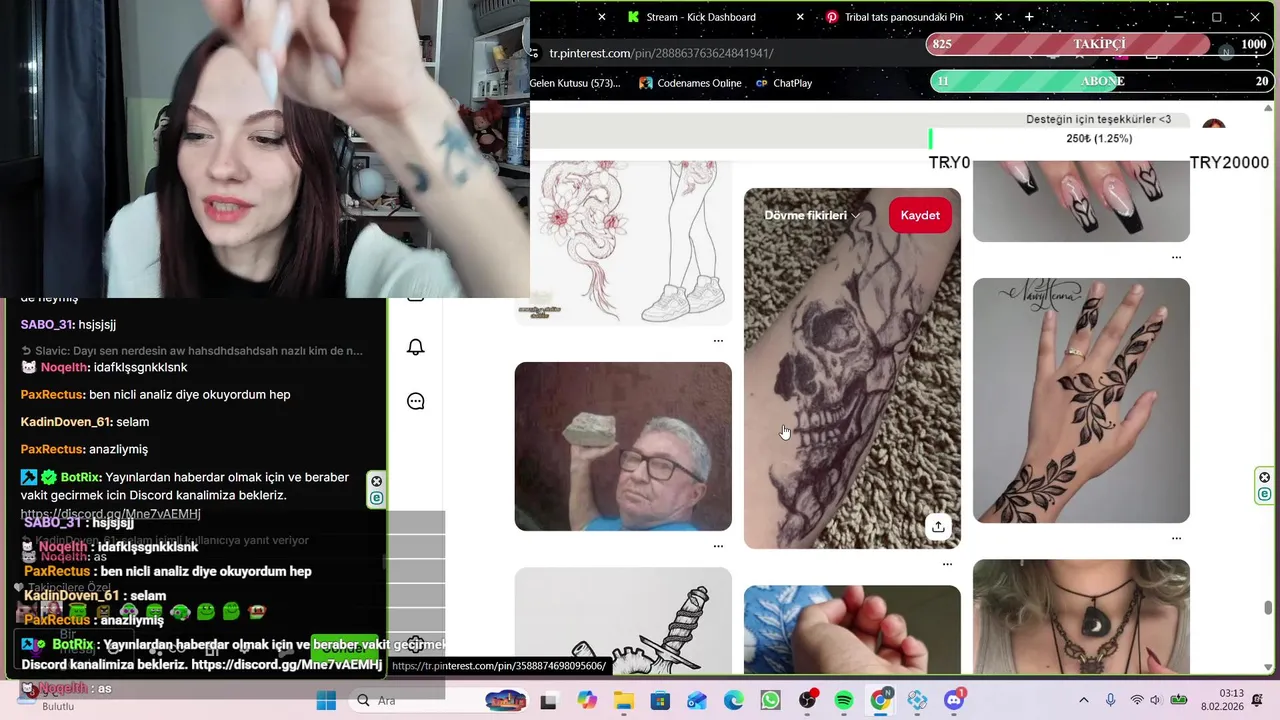Click the ABONE subscriber goal bar
Screen dimensions: 1280x720
(1102, 81)
